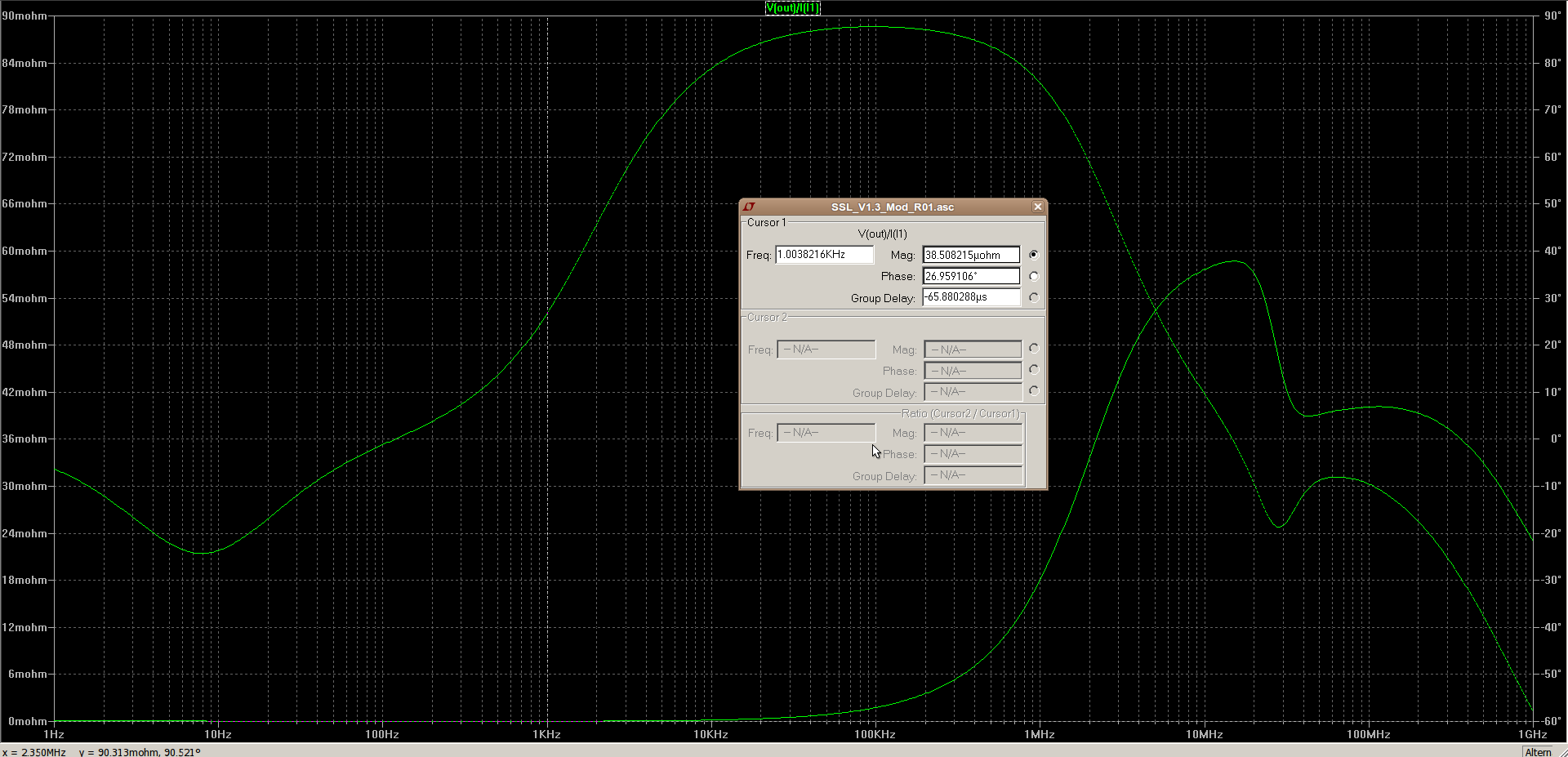Click the Cursor 2 Mag N/A field
This screenshot has width=1568, height=757.
tap(973, 350)
